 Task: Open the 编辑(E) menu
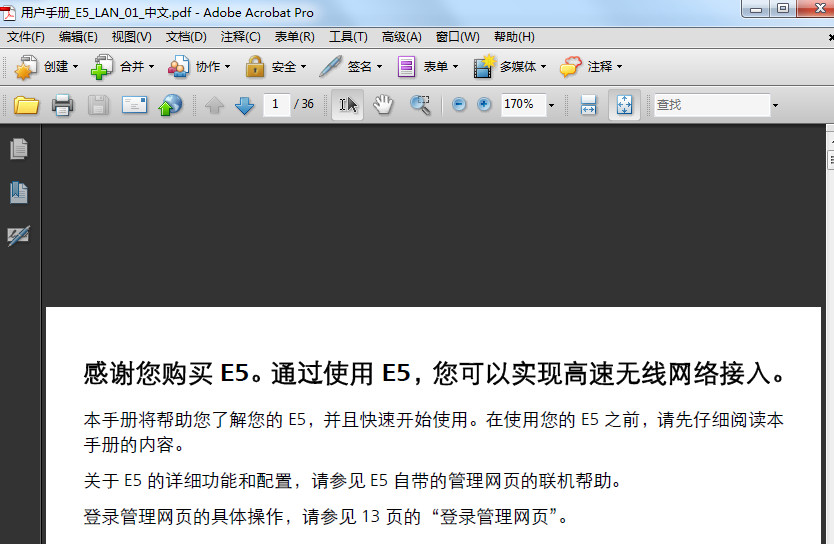[x=78, y=37]
